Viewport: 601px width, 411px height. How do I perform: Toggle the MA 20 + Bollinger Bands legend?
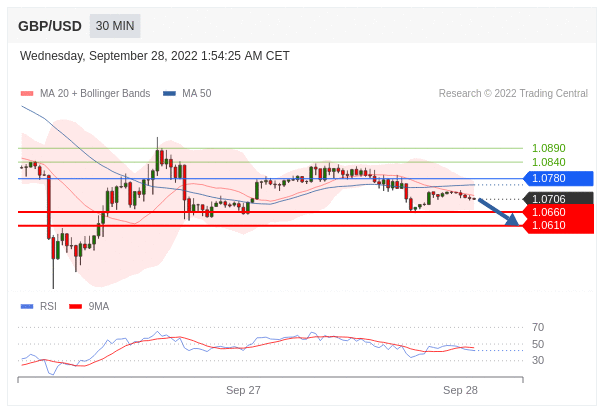(94, 94)
